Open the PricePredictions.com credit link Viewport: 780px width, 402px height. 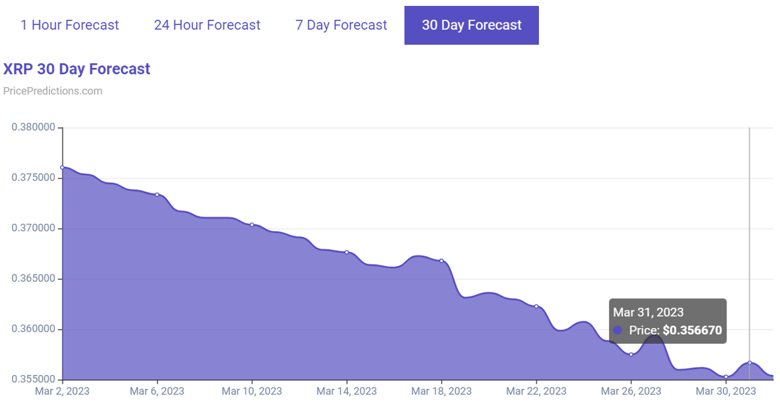(x=53, y=91)
